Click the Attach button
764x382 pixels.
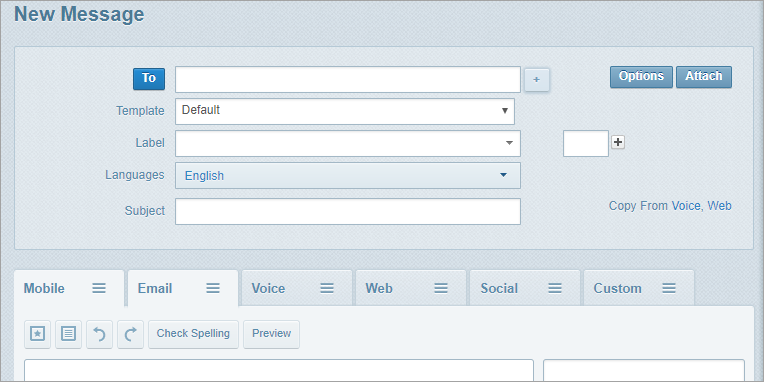point(704,77)
